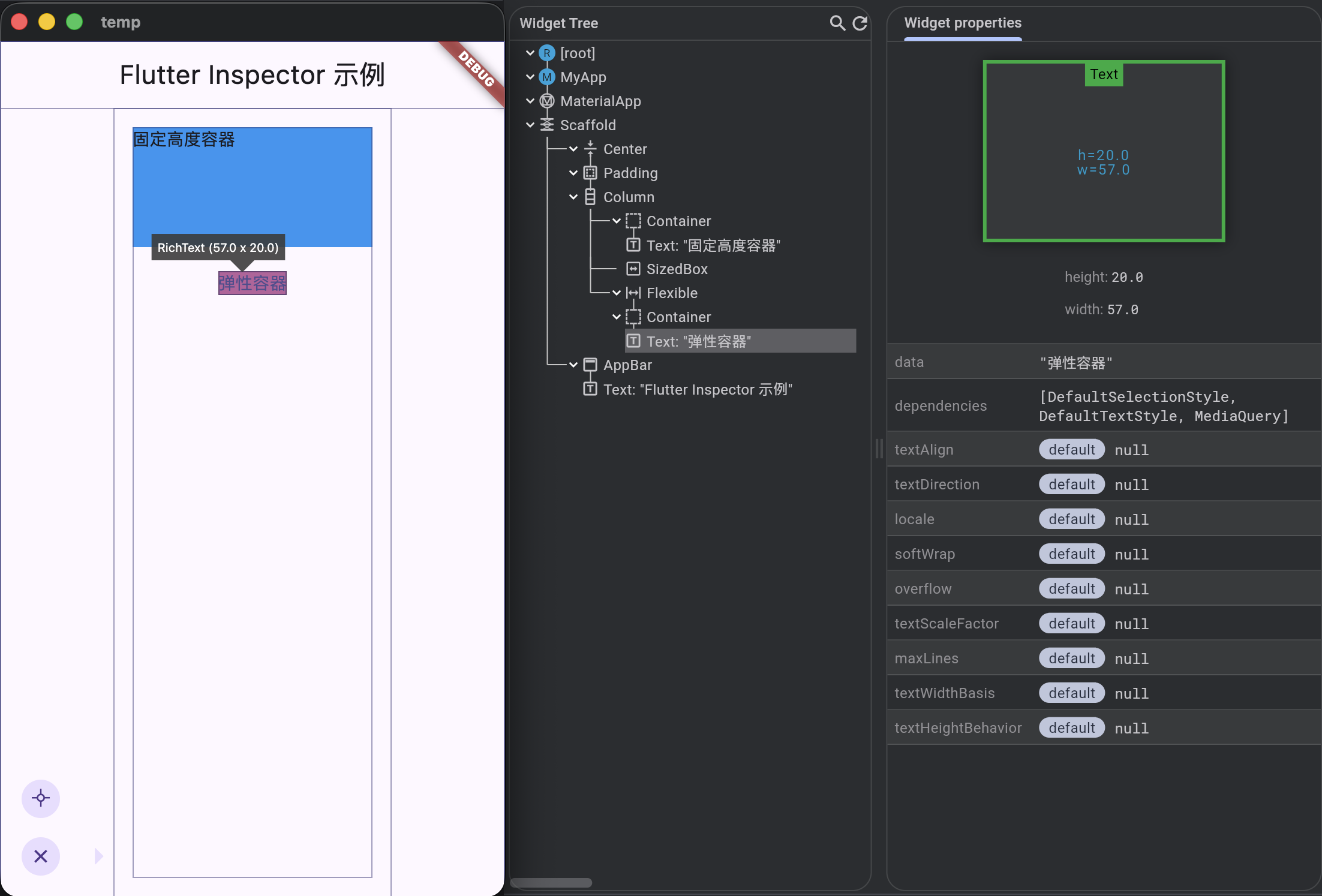This screenshot has height=896, width=1322.
Task: Click the blue 固定高度容器 container in app
Action: (x=253, y=187)
